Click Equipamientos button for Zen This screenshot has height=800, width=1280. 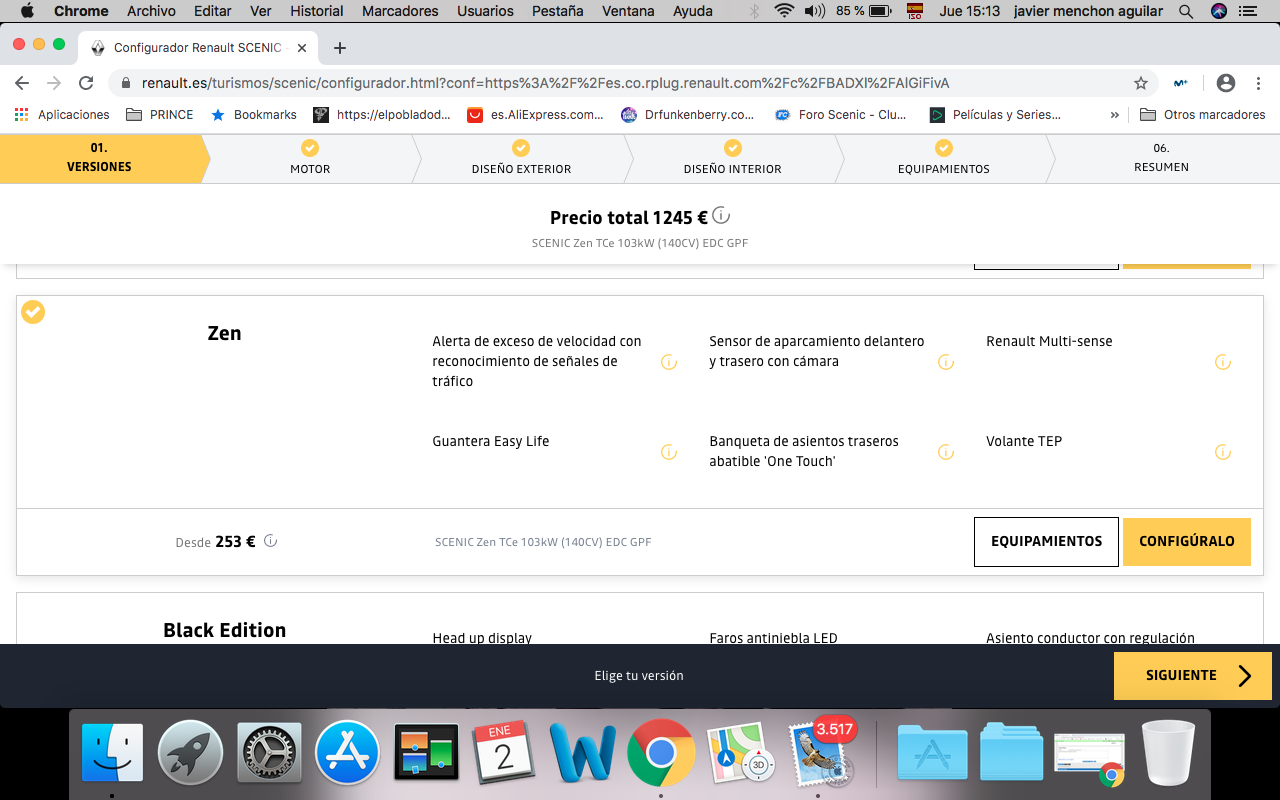point(1046,541)
